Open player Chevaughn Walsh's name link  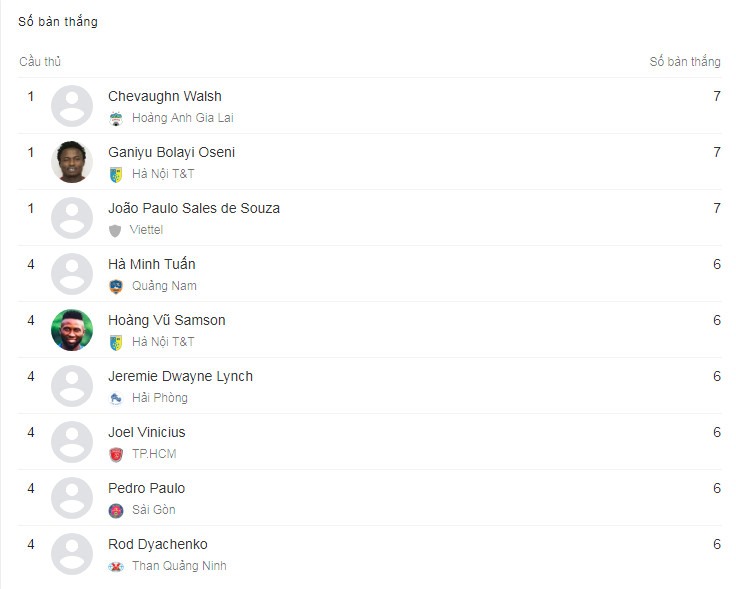point(165,96)
